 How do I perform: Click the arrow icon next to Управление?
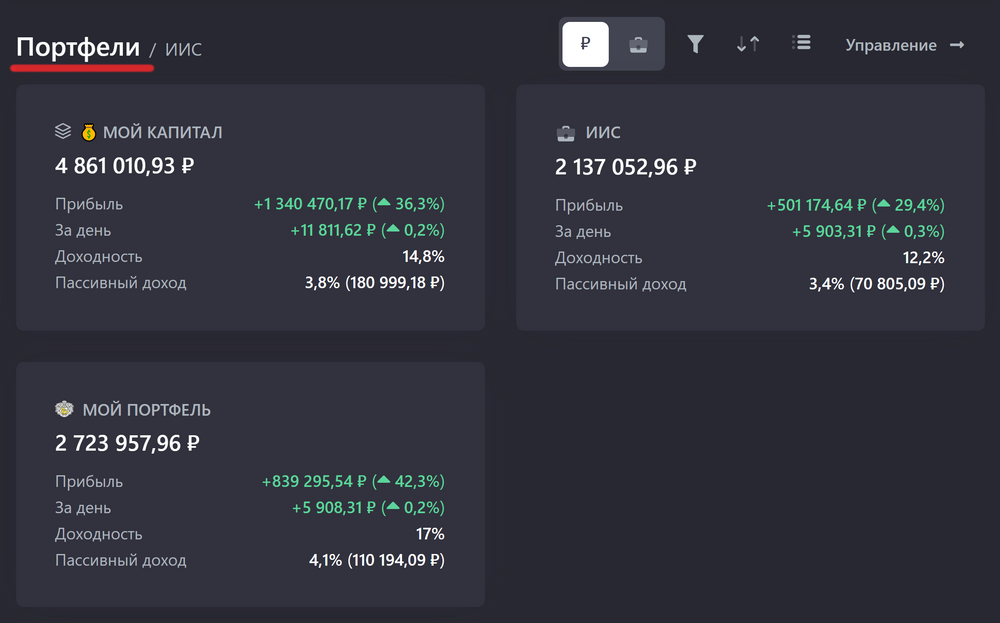tap(958, 44)
